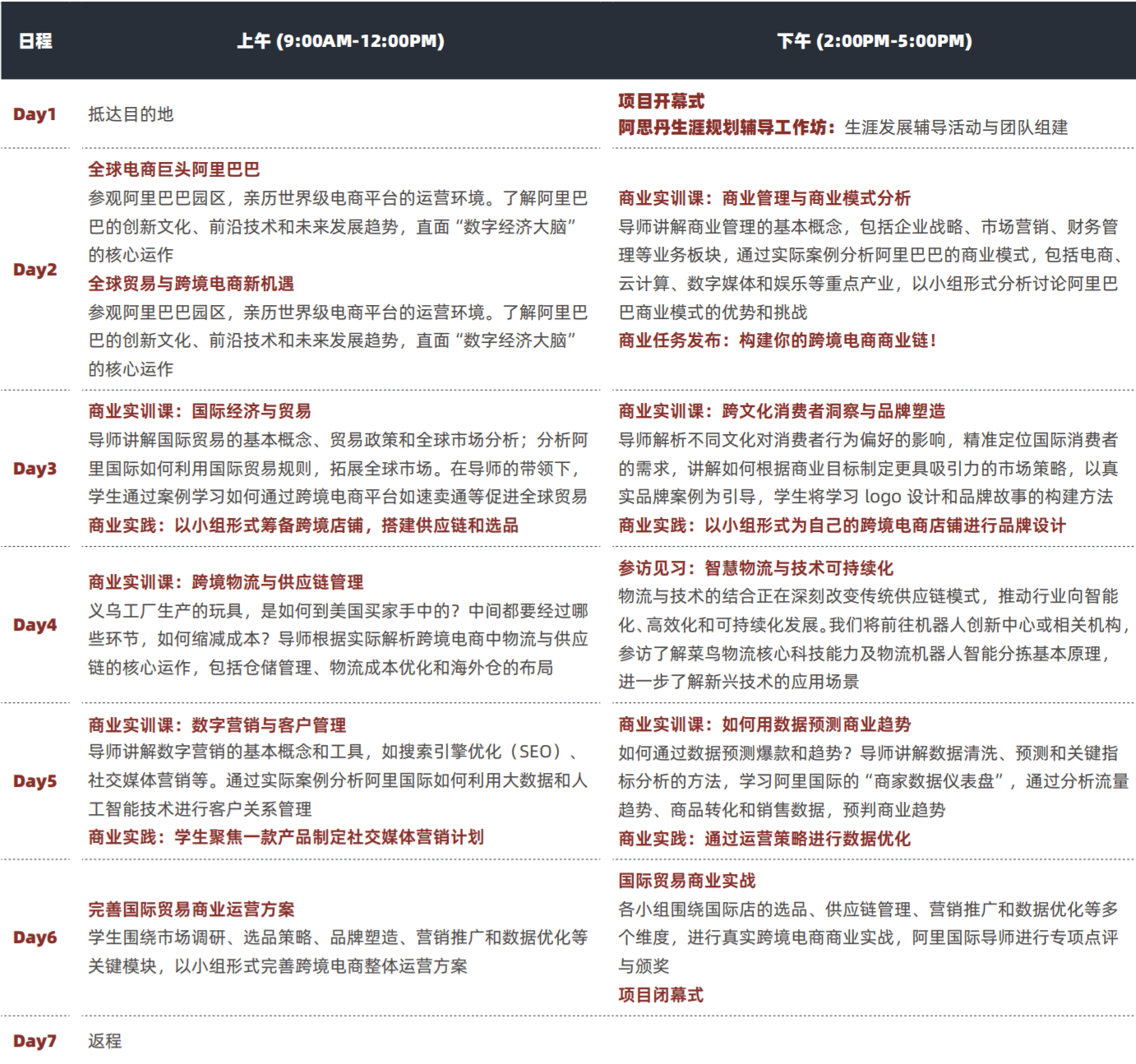This screenshot has width=1136, height=1064.
Task: Click the line starting 各小组围绕国际店的选品
Action: pyautogui.click(x=869, y=909)
